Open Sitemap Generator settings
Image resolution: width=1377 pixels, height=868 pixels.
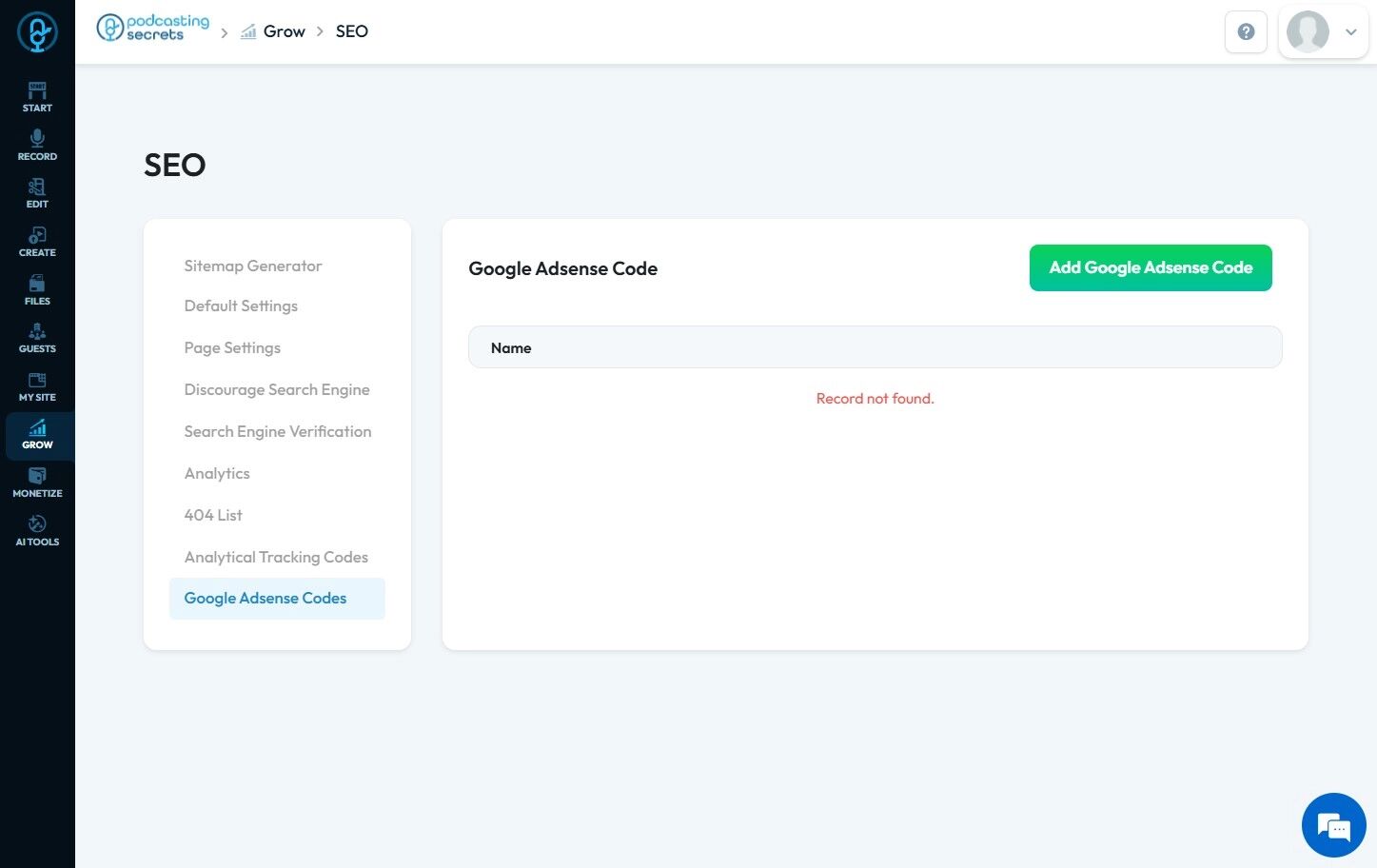click(253, 266)
